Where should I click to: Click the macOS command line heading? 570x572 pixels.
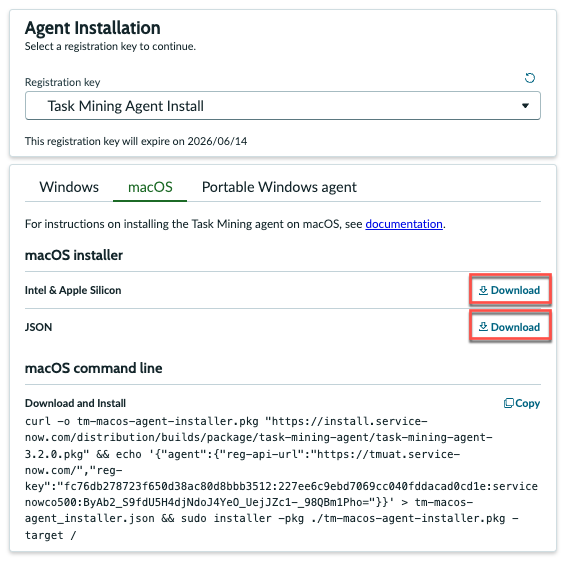(93, 368)
